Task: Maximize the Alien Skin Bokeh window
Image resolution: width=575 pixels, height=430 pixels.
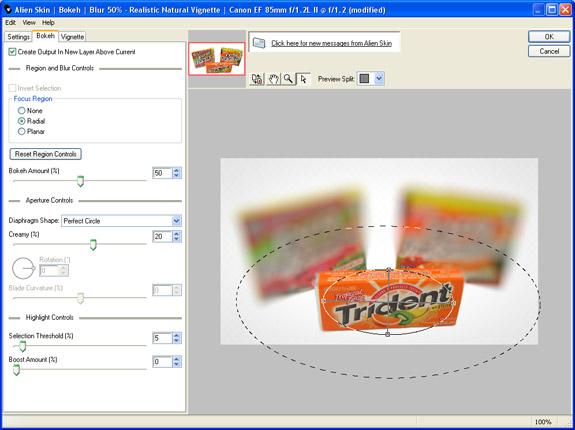Action: 552,10
